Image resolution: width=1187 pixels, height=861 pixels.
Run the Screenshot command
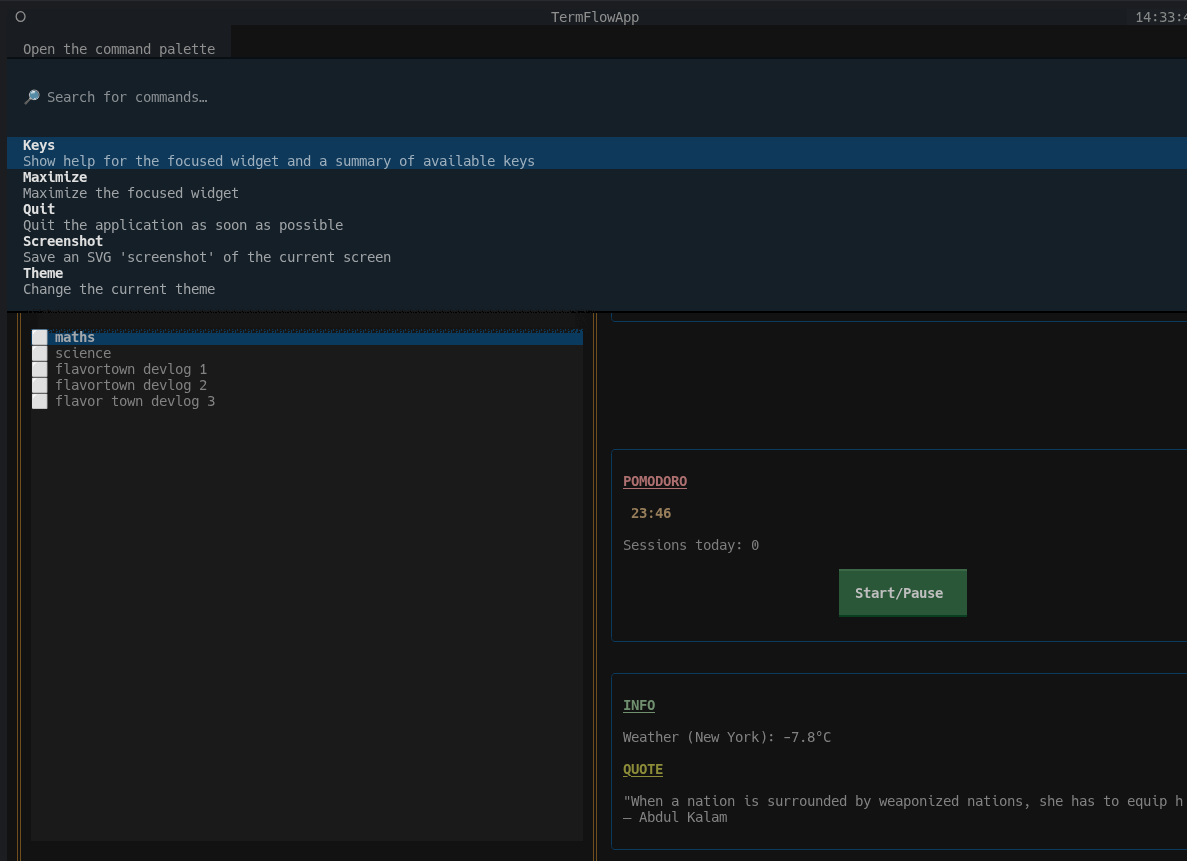coord(63,242)
